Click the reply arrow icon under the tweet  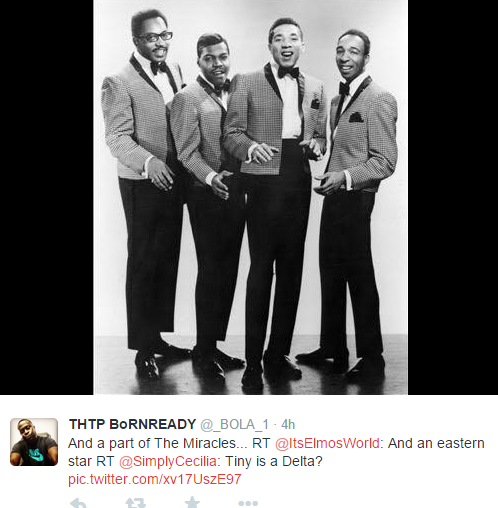(x=78, y=503)
